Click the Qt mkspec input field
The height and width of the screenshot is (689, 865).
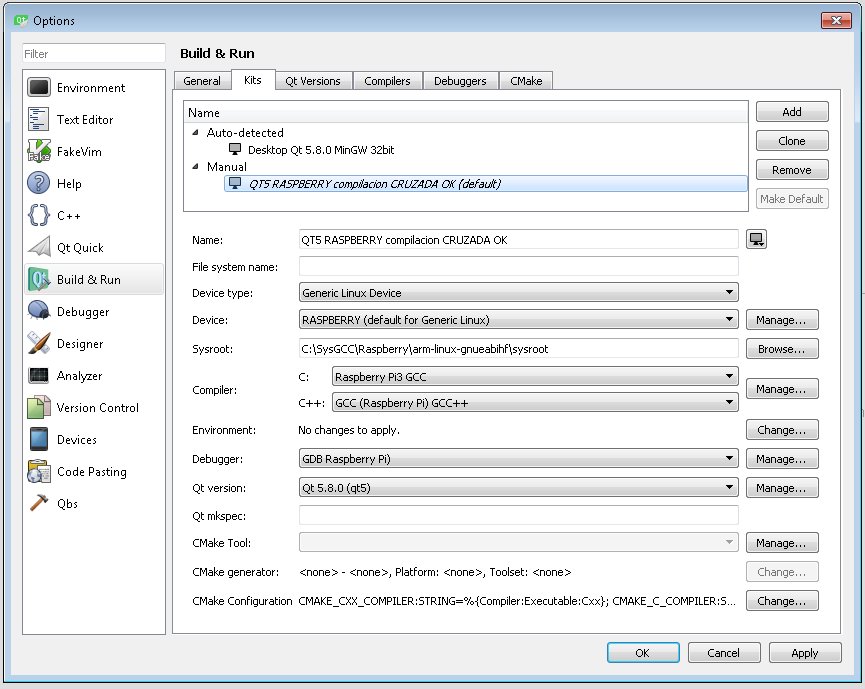[519, 515]
